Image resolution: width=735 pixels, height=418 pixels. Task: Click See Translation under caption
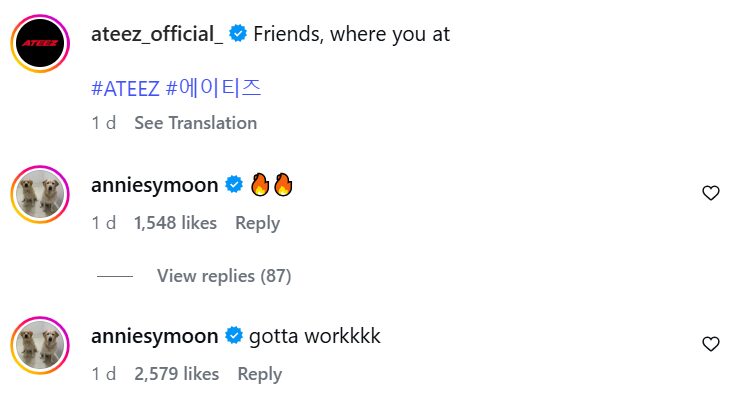195,123
